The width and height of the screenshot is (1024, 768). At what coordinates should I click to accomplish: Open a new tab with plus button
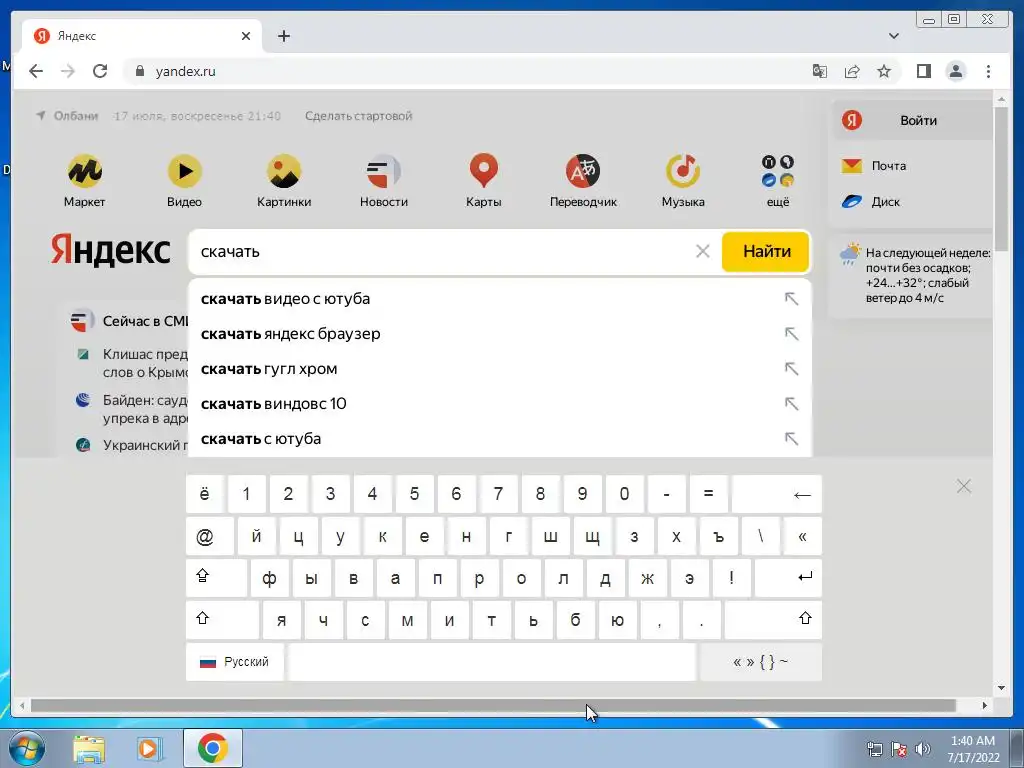(x=283, y=36)
